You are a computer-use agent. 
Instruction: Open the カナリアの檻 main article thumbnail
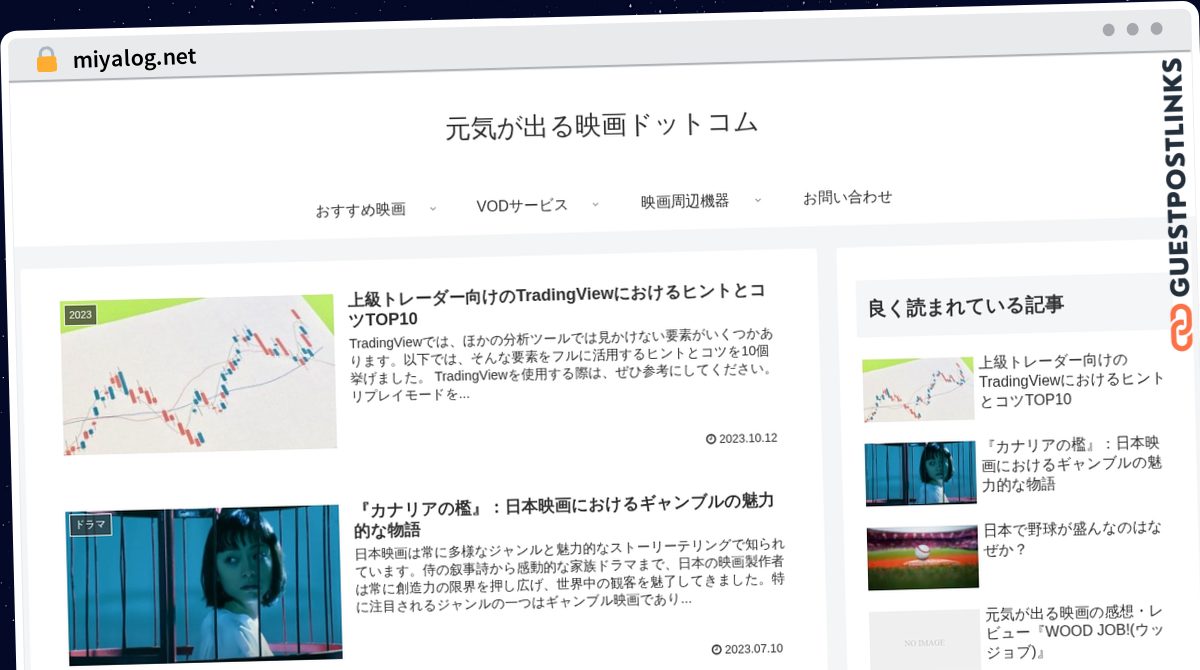[x=205, y=585]
